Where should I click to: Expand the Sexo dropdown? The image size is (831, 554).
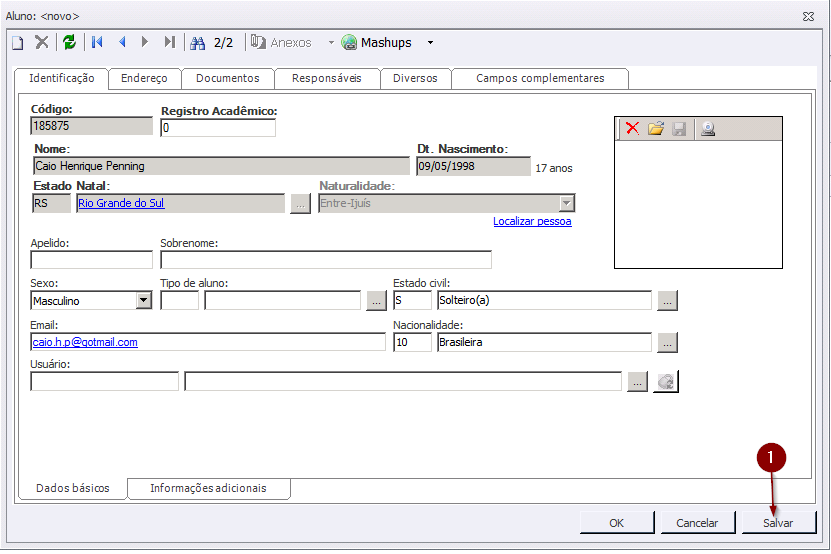click(143, 301)
